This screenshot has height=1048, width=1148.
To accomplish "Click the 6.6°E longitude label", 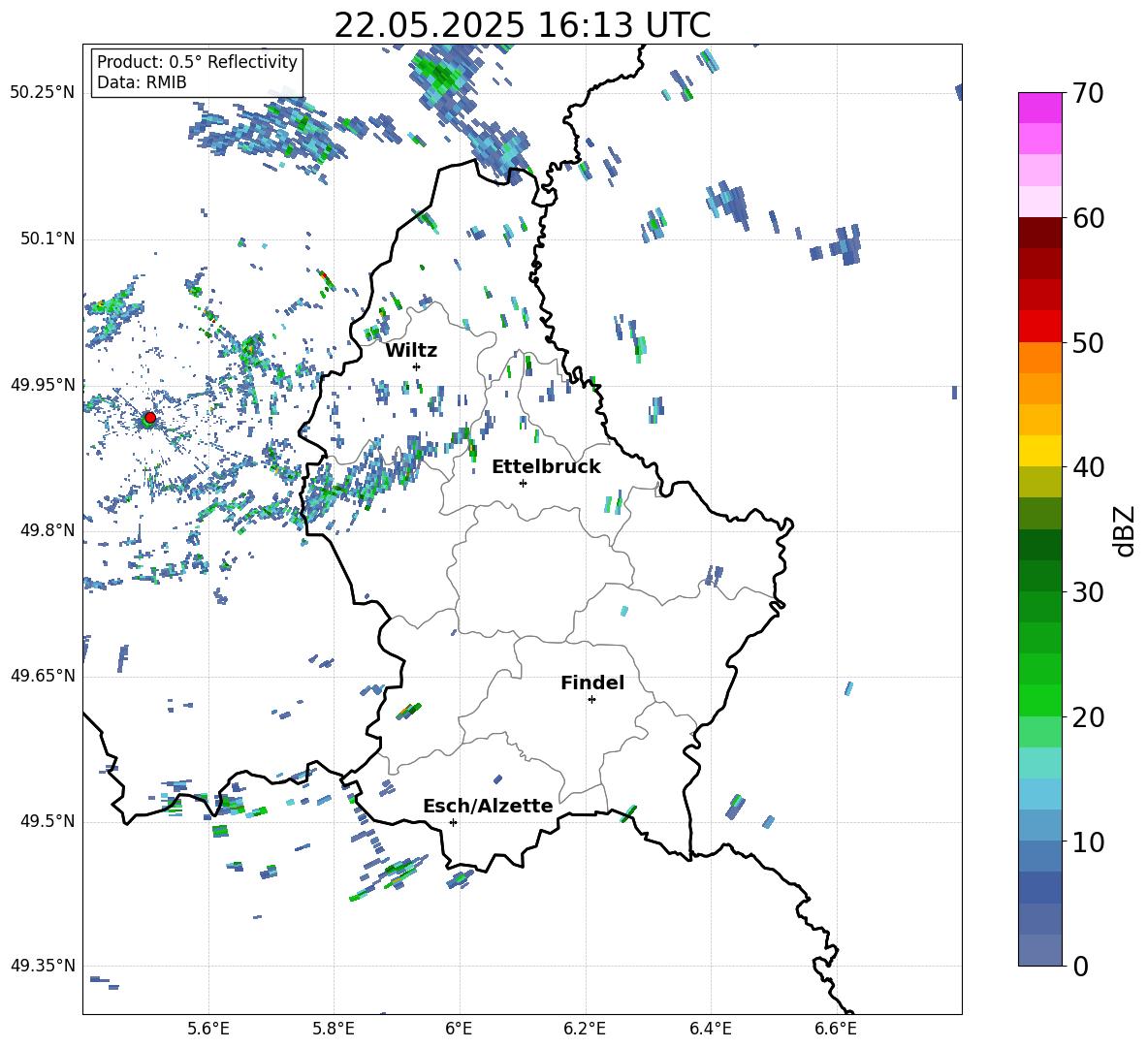I will tap(836, 1029).
